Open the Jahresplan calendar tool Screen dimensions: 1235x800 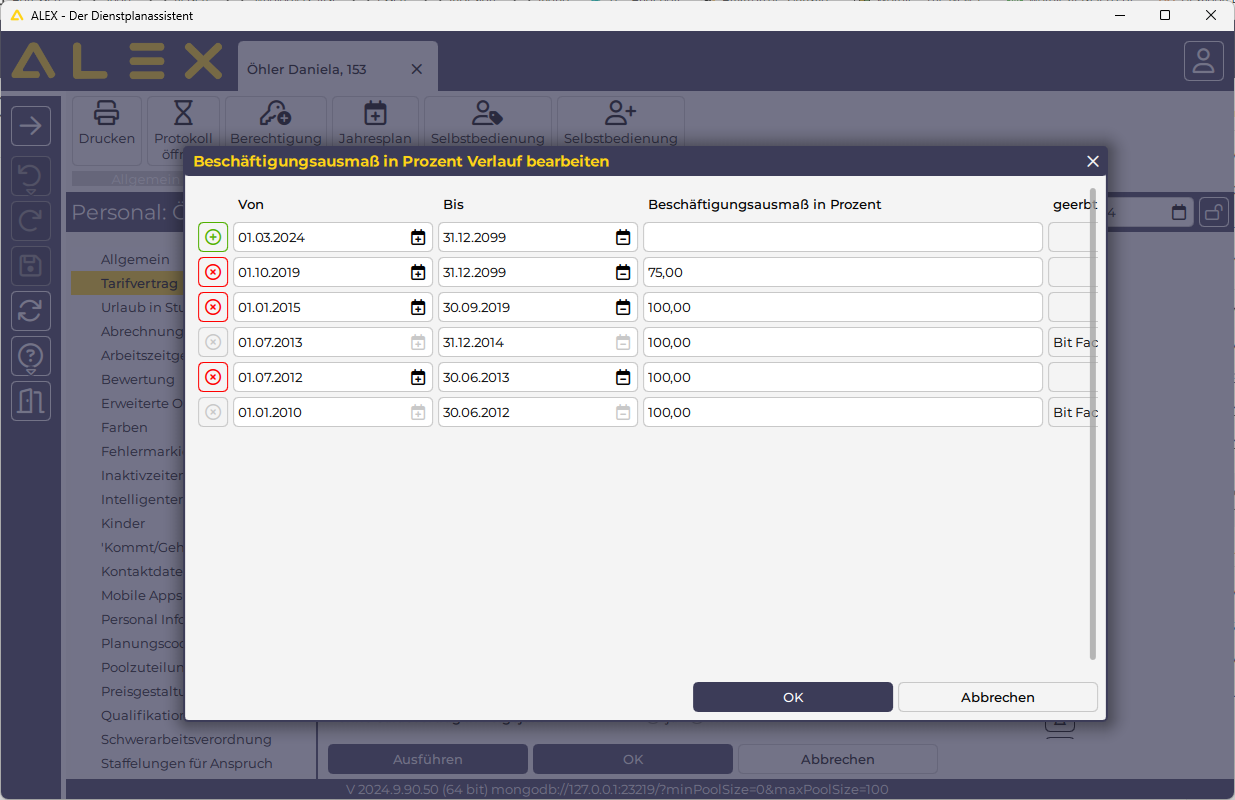point(375,113)
